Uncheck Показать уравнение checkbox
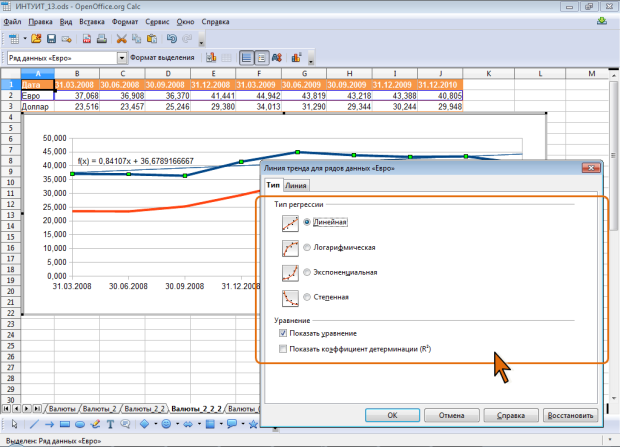 click(x=283, y=333)
